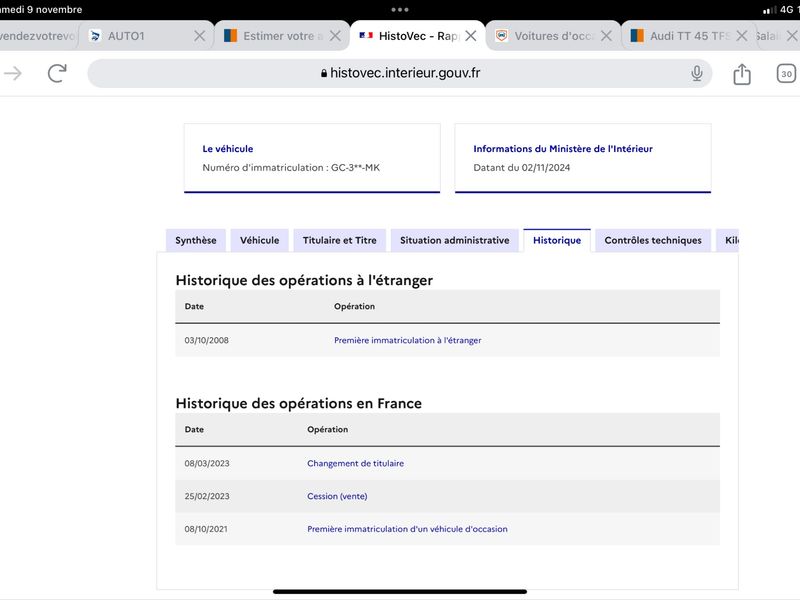The width and height of the screenshot is (800, 600).
Task: Click the date 08/10/2021
Action: (206, 529)
